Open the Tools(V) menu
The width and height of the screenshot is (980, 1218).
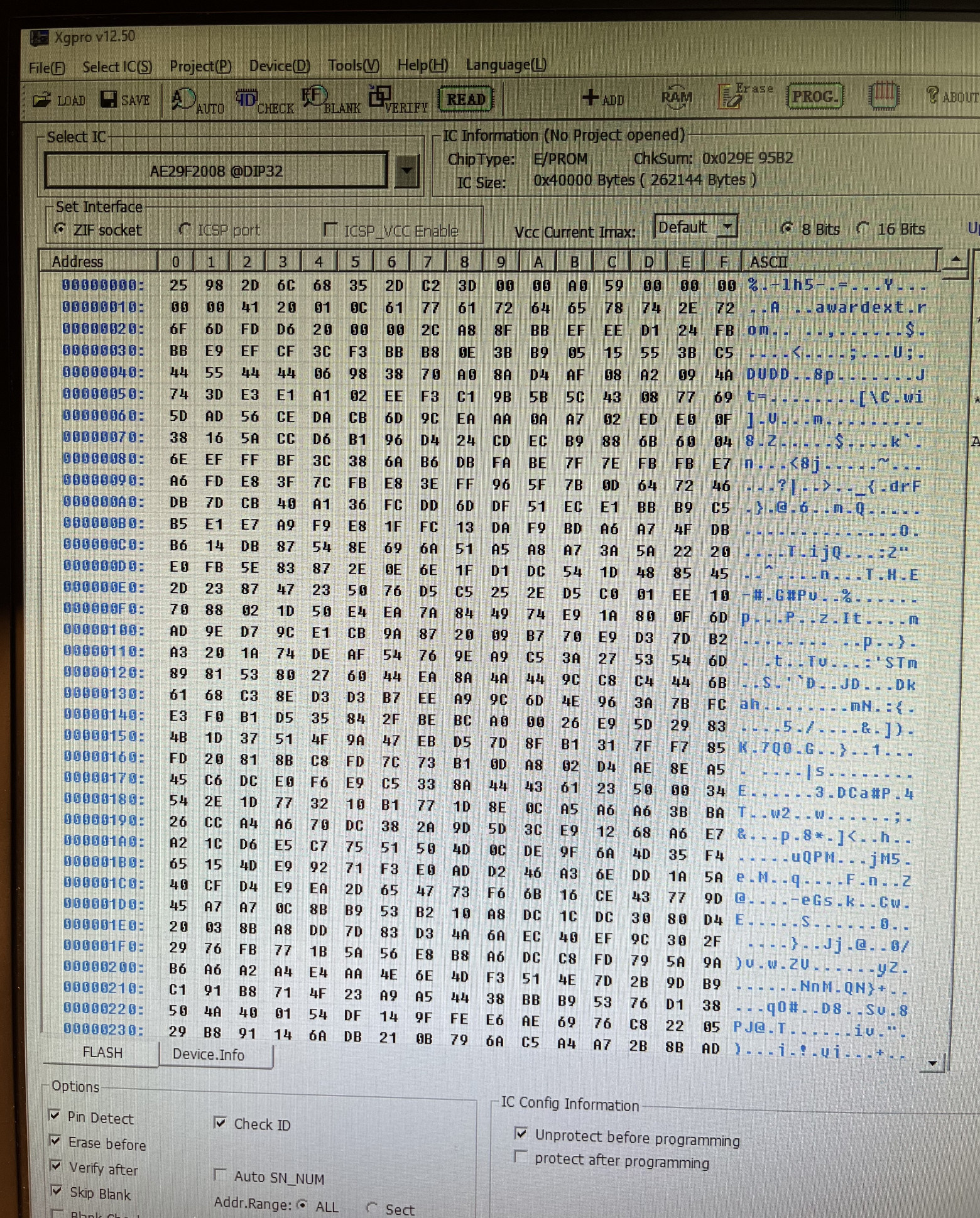(353, 65)
